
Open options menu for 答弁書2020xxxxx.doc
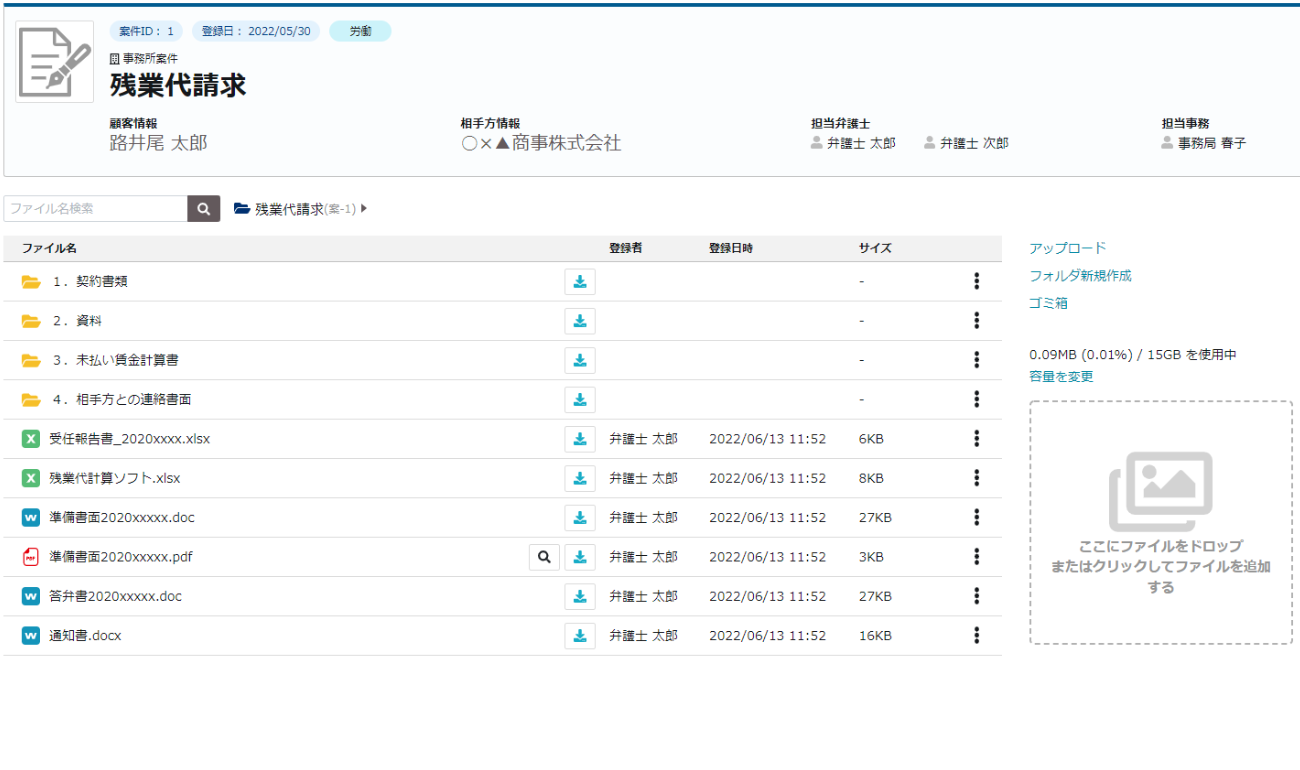[976, 597]
